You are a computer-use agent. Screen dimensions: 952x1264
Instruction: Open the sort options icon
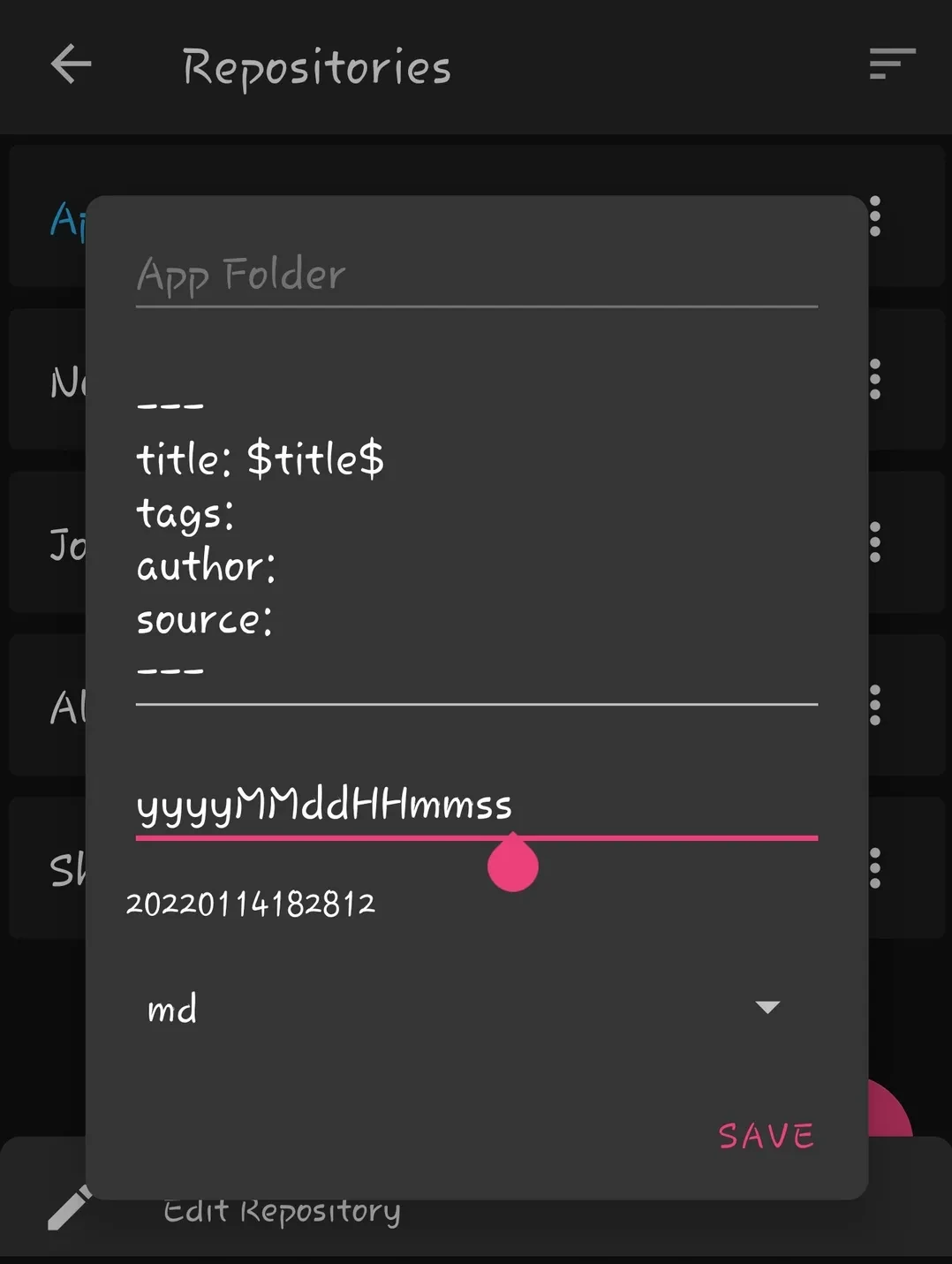(892, 64)
